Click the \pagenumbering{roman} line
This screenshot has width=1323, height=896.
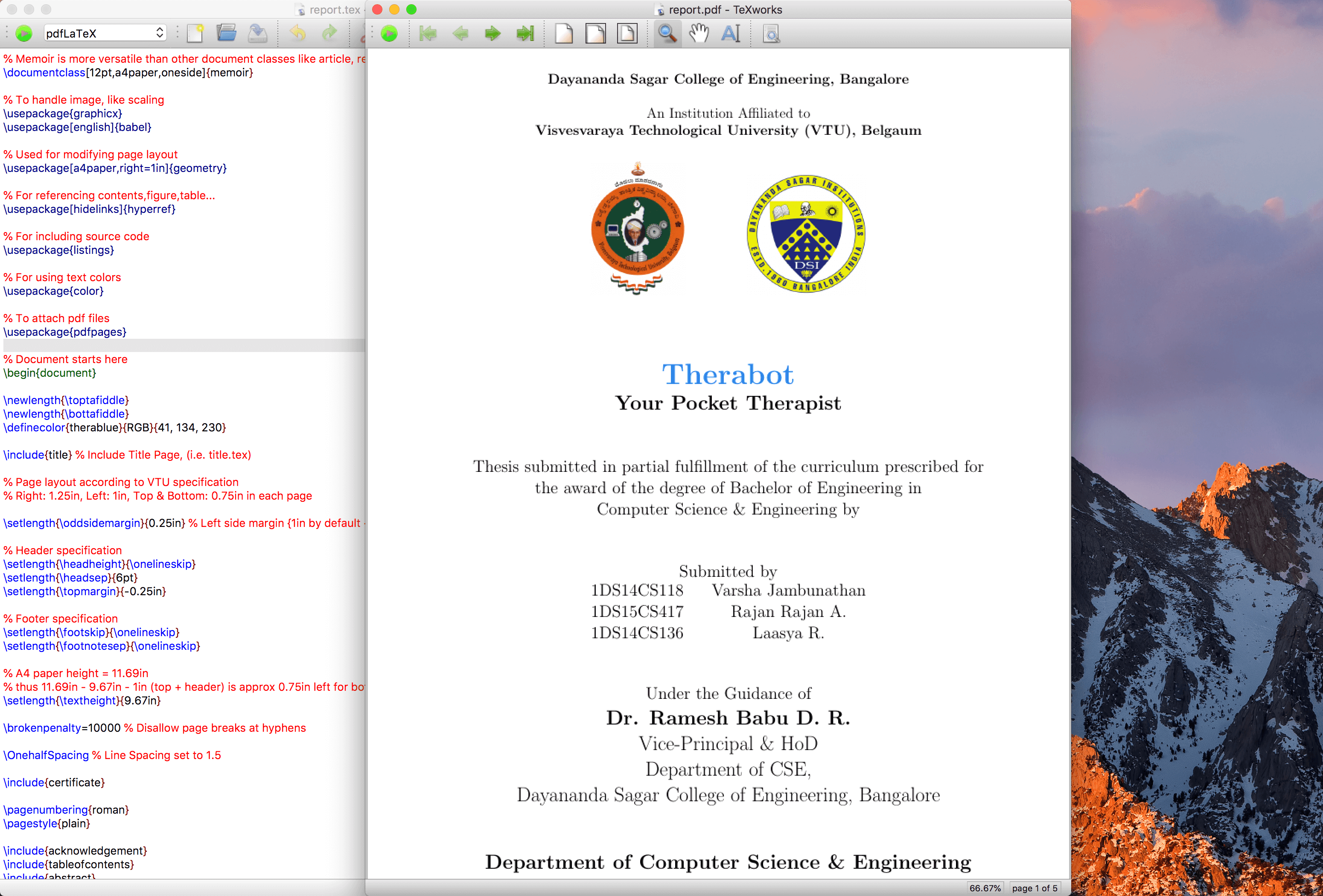pyautogui.click(x=66, y=810)
